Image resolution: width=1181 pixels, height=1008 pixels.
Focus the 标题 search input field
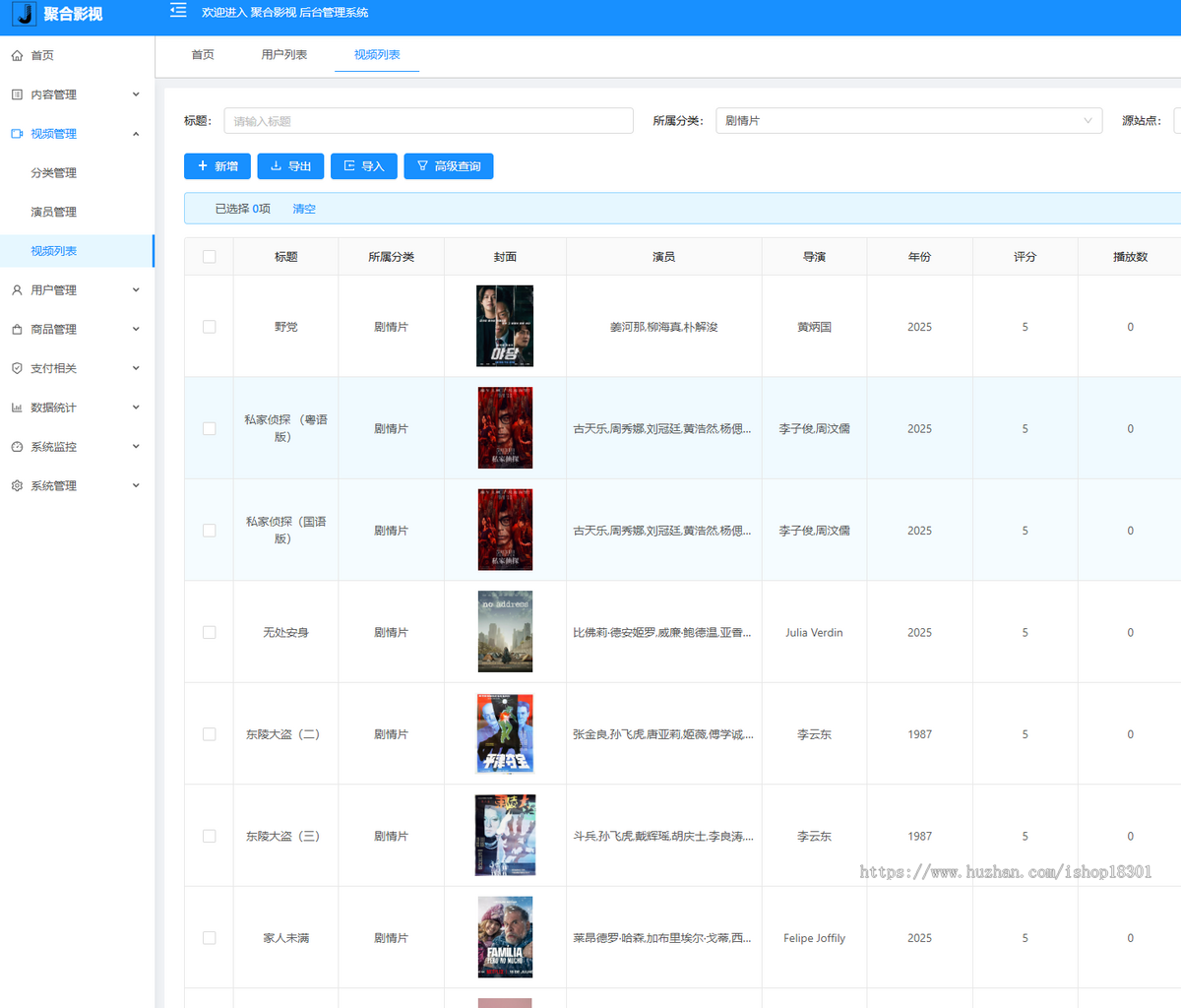[428, 121]
